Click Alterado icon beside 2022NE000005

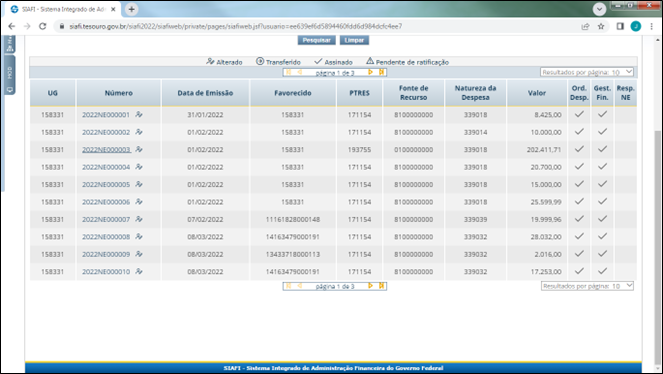tap(139, 184)
